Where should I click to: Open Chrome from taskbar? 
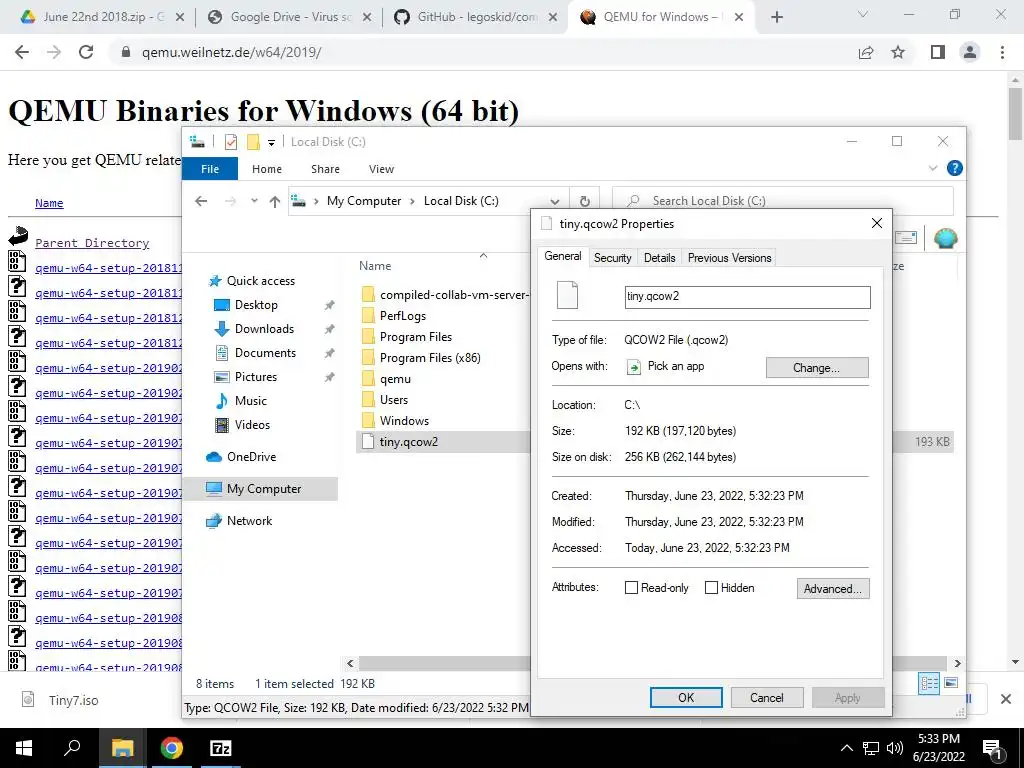[172, 748]
